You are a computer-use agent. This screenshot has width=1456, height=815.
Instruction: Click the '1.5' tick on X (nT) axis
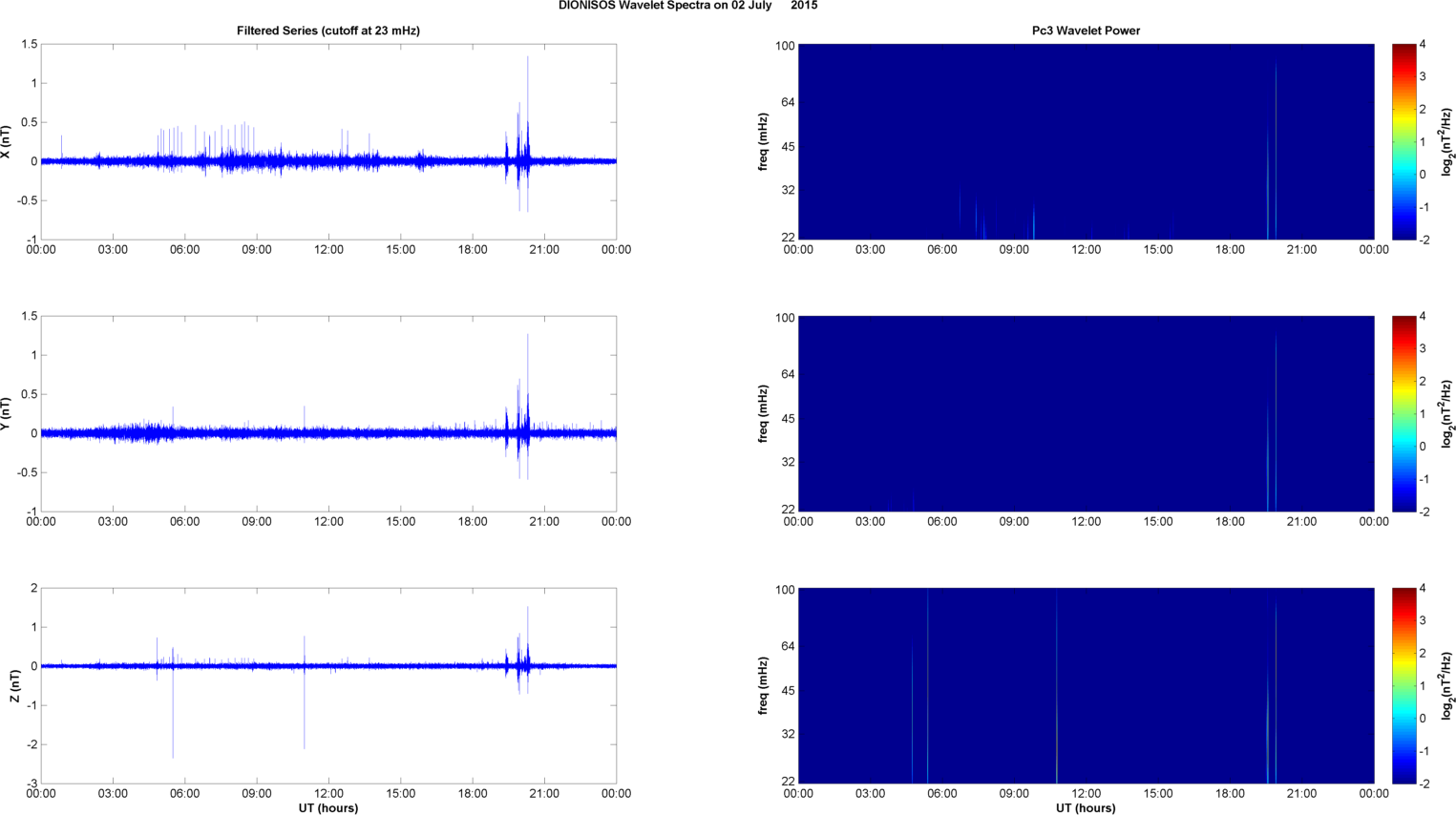click(x=29, y=45)
